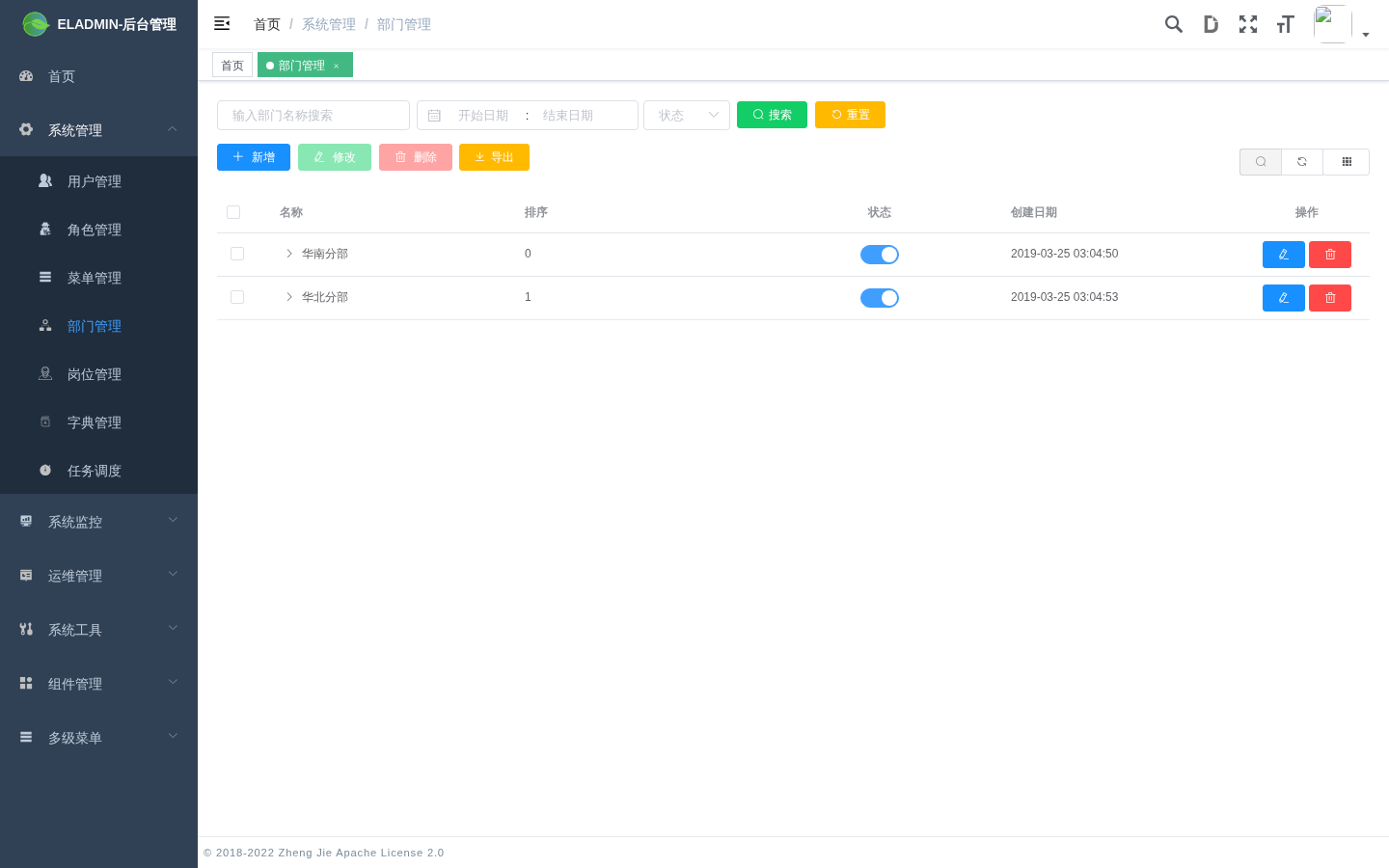Expand the 运维管理 sidebar menu
1389x868 pixels.
pyautogui.click(x=98, y=575)
